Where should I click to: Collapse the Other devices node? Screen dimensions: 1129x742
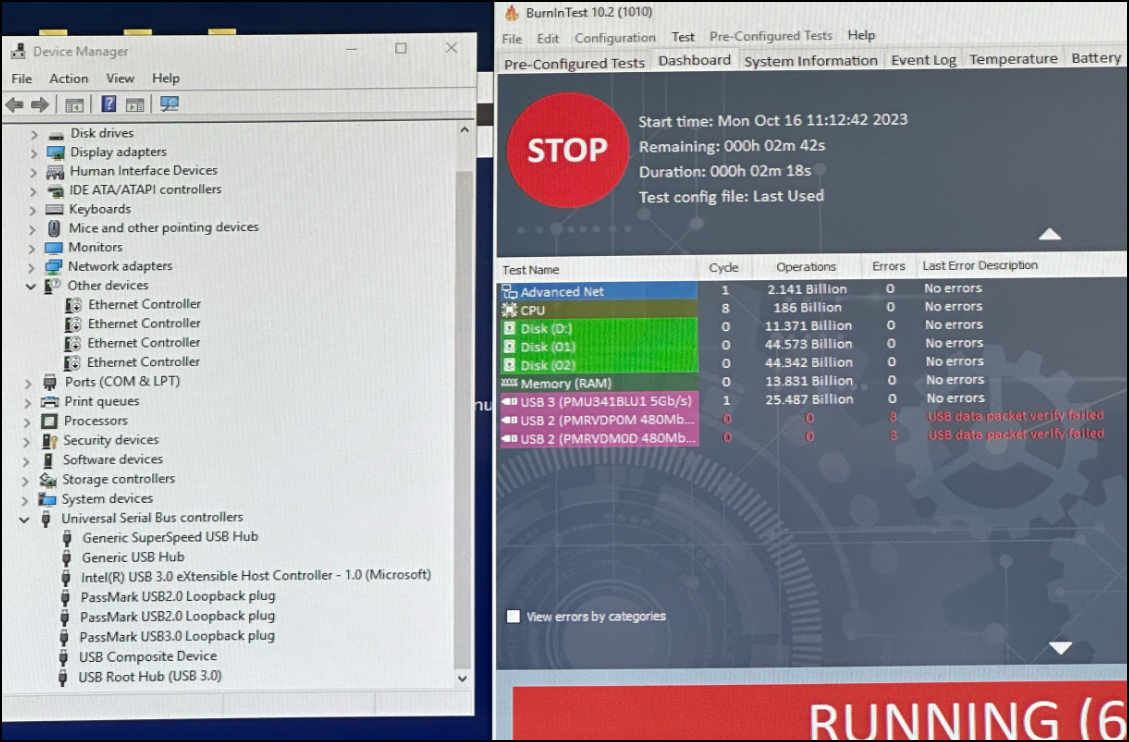pyautogui.click(x=30, y=286)
